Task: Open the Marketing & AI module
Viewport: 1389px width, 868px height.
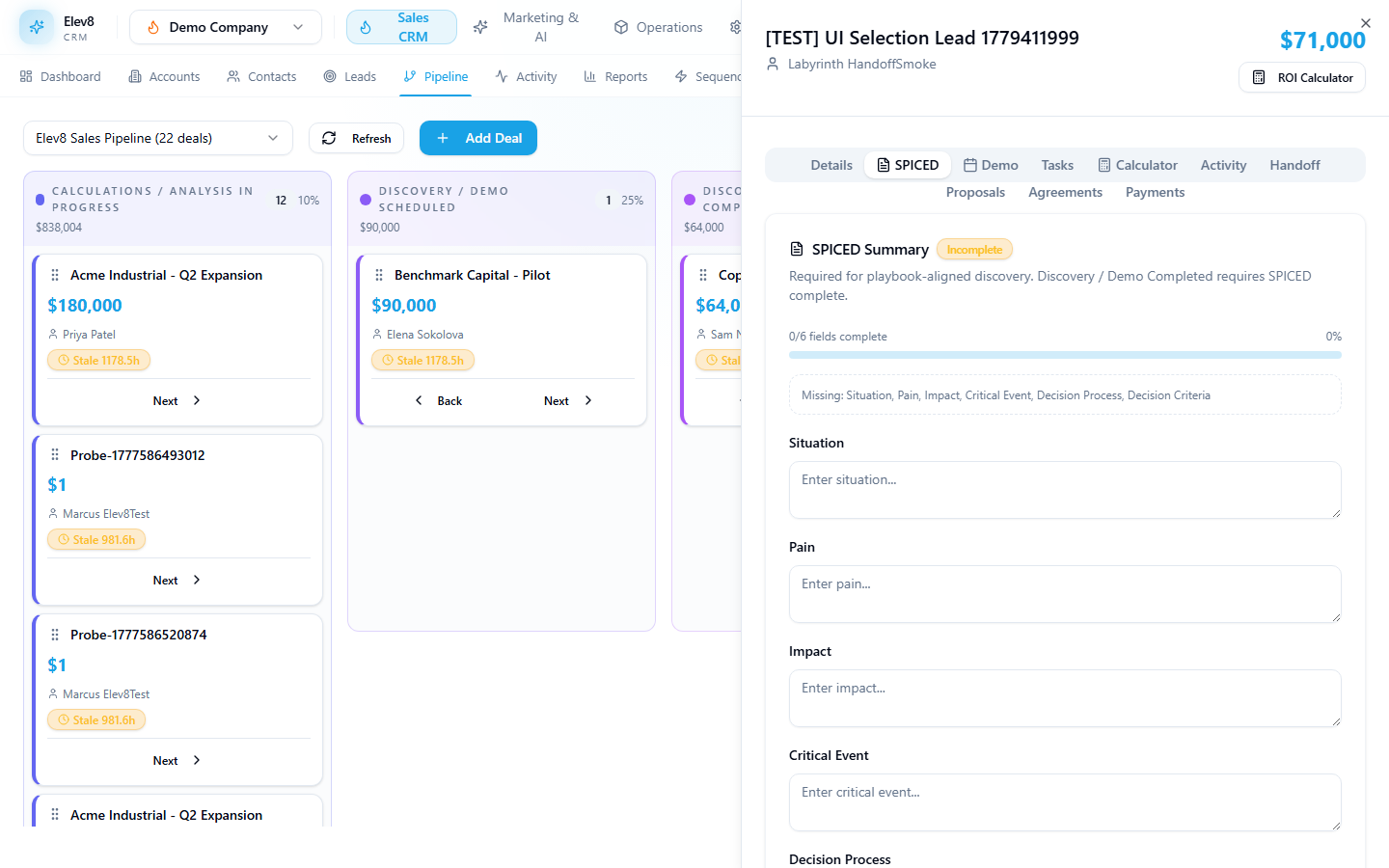Action: pyautogui.click(x=529, y=27)
